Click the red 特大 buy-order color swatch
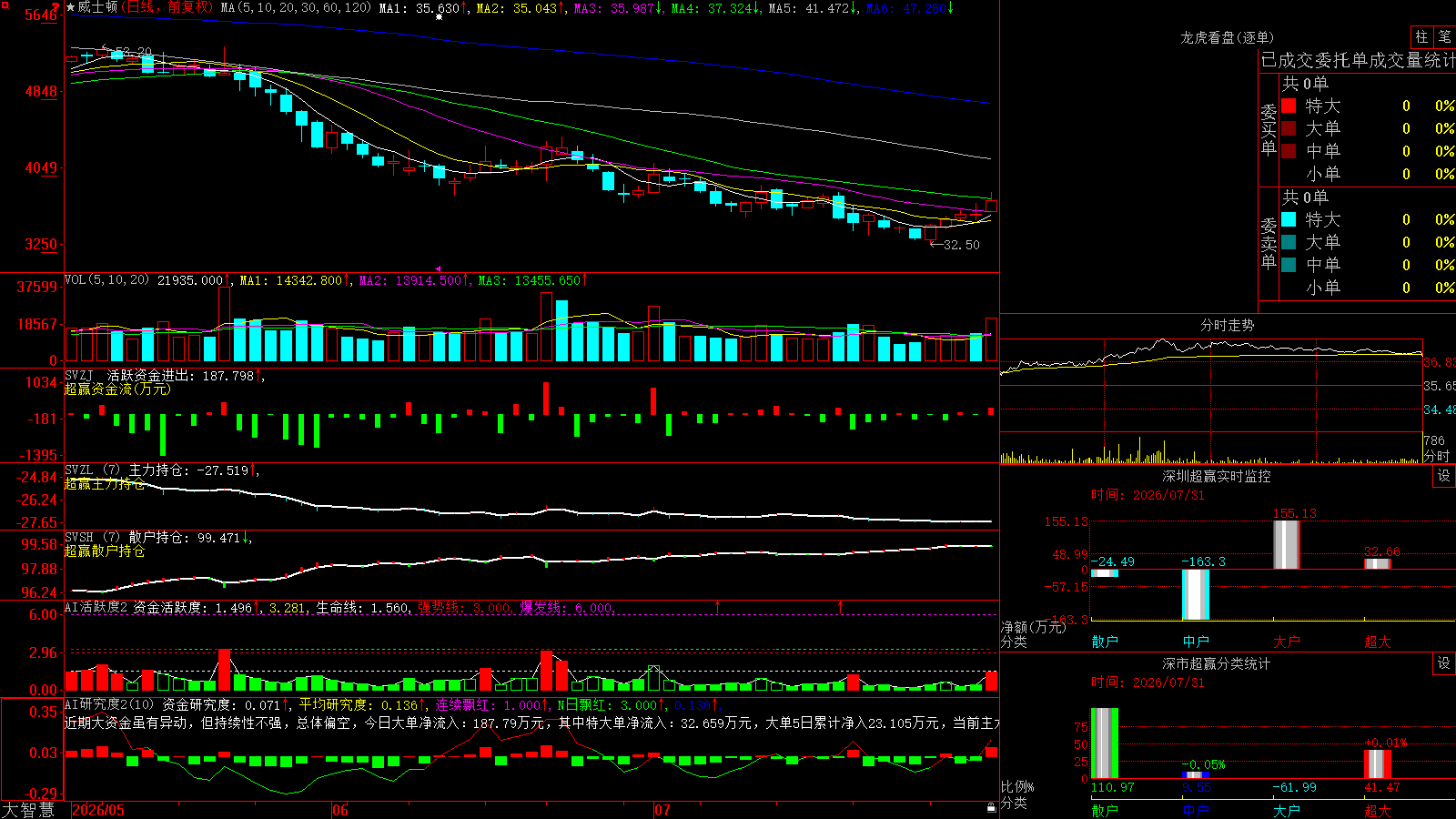Viewport: 1456px width, 819px height. coord(1289,106)
